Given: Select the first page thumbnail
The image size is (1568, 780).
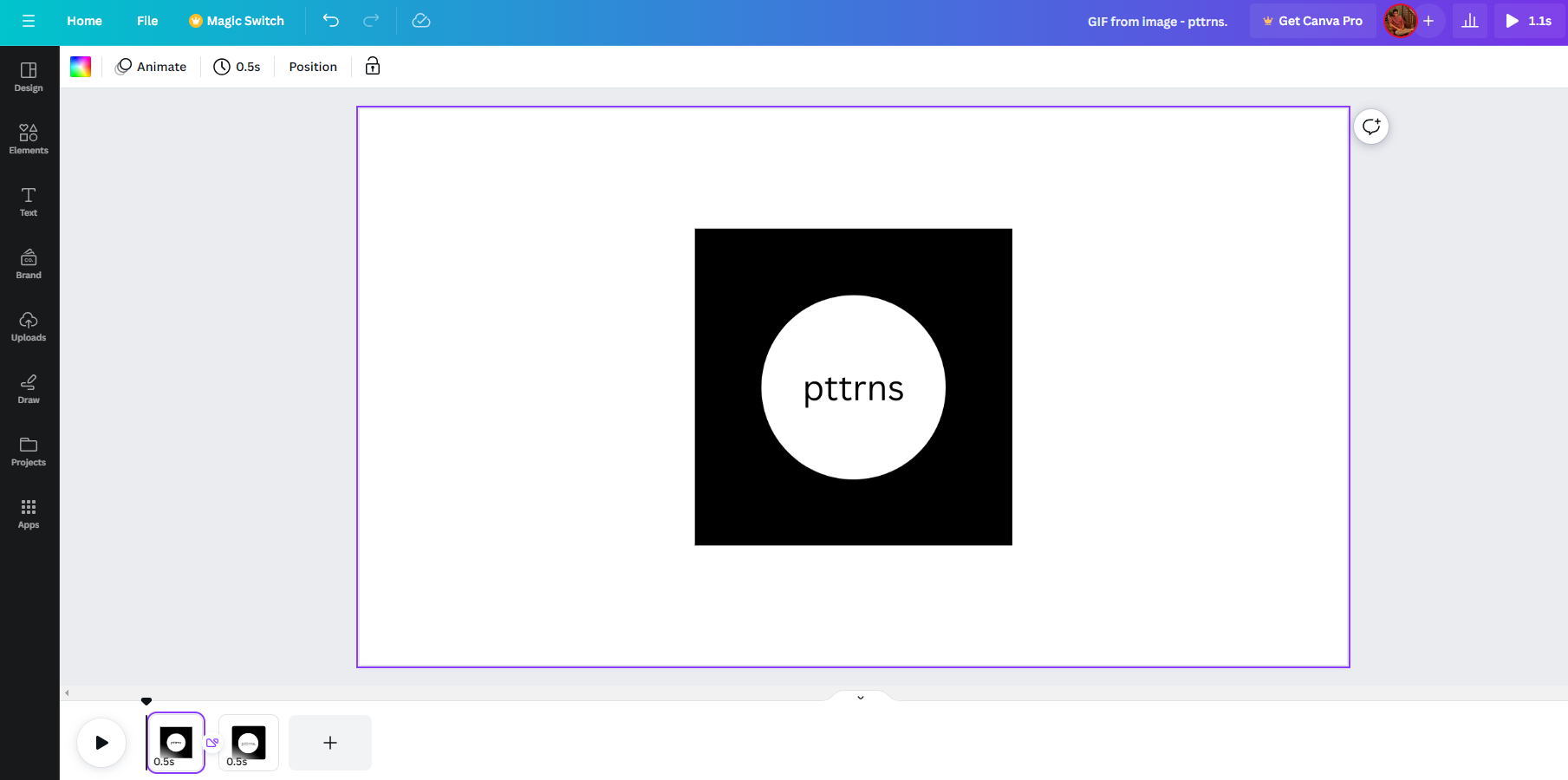Looking at the screenshot, I should (x=176, y=743).
